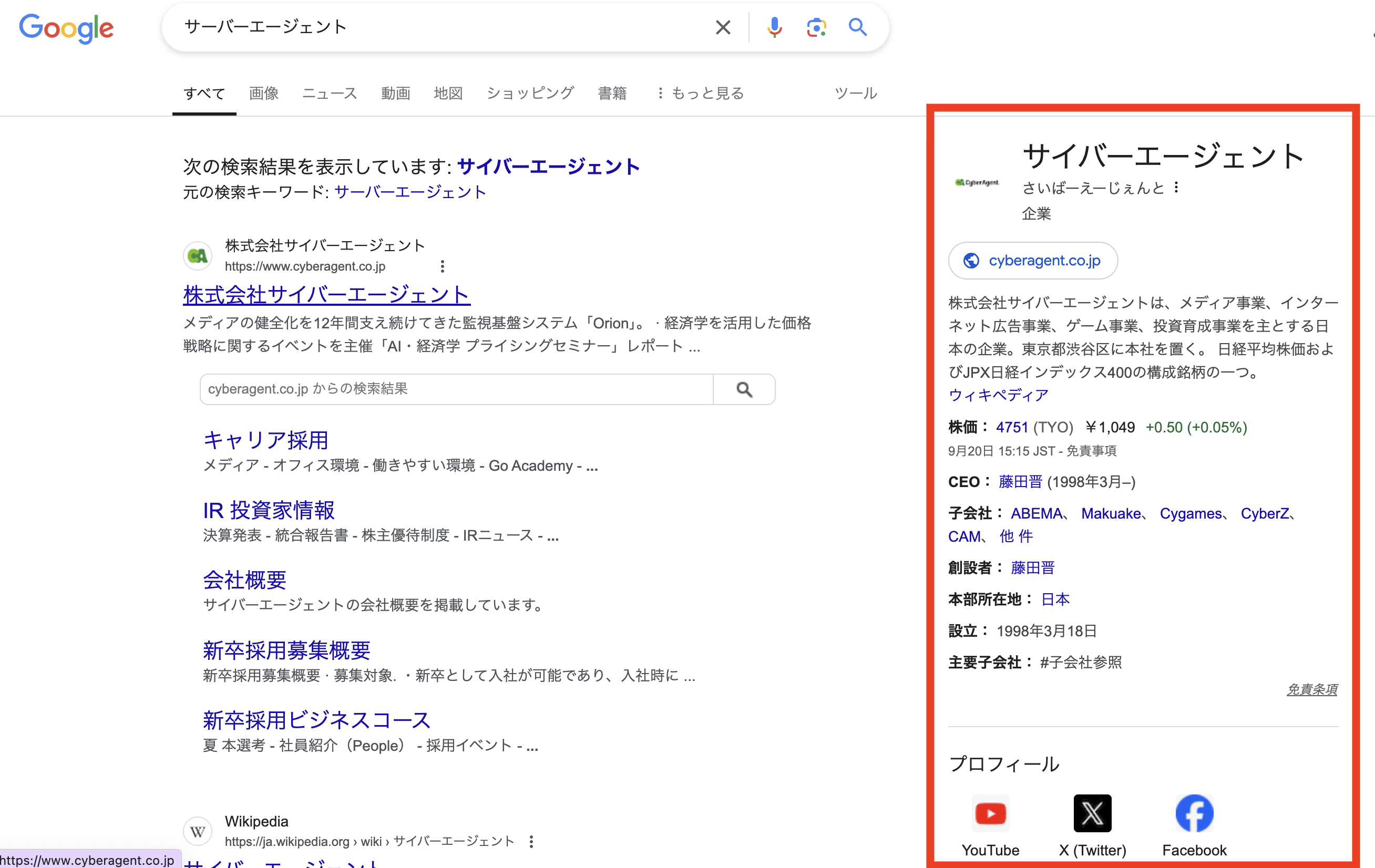Viewport: 1375px width, 868px height.
Task: Open 会社概要 sitelink
Action: coord(245,581)
